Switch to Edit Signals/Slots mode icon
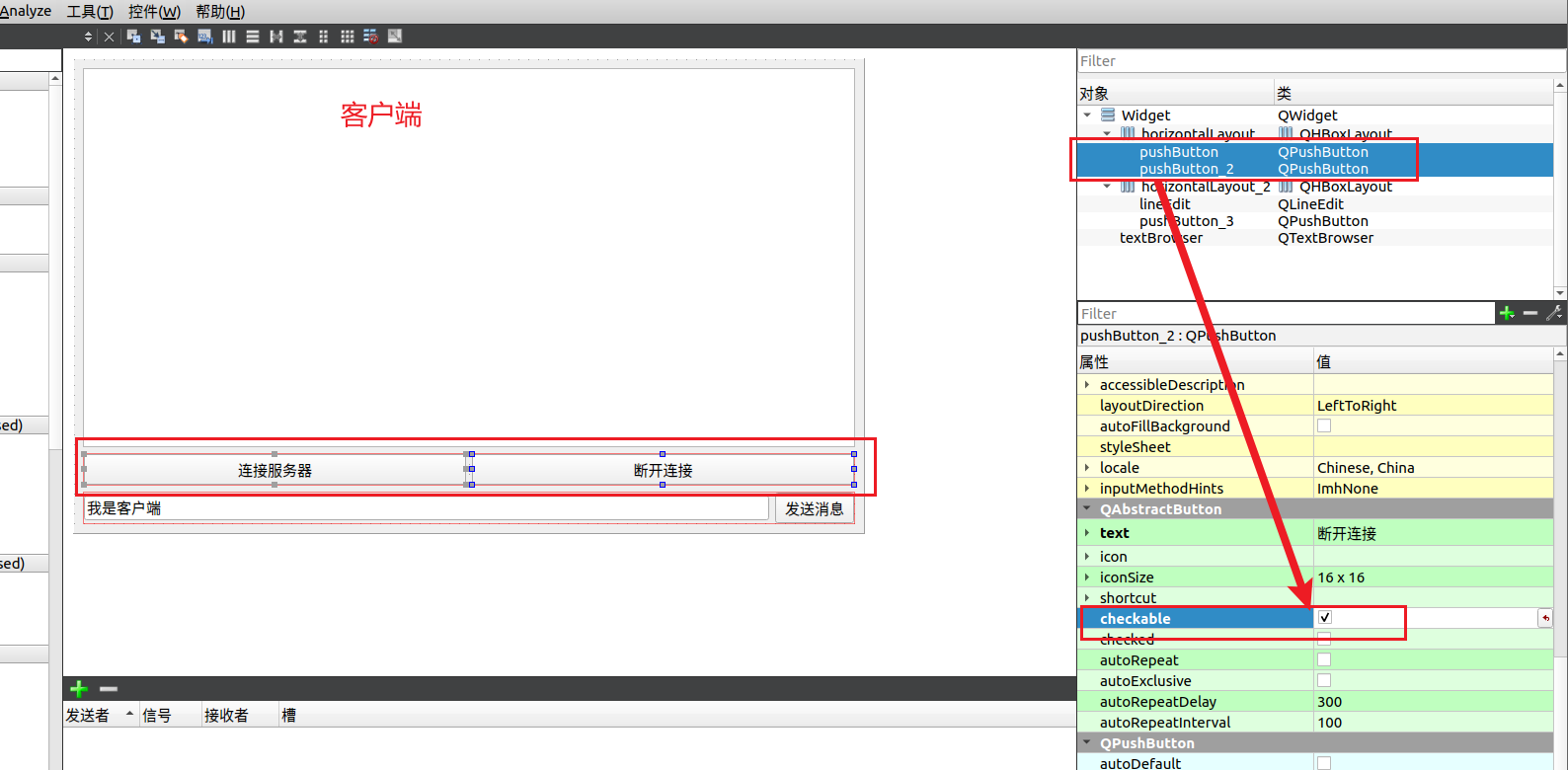The image size is (1568, 770). coord(157,37)
